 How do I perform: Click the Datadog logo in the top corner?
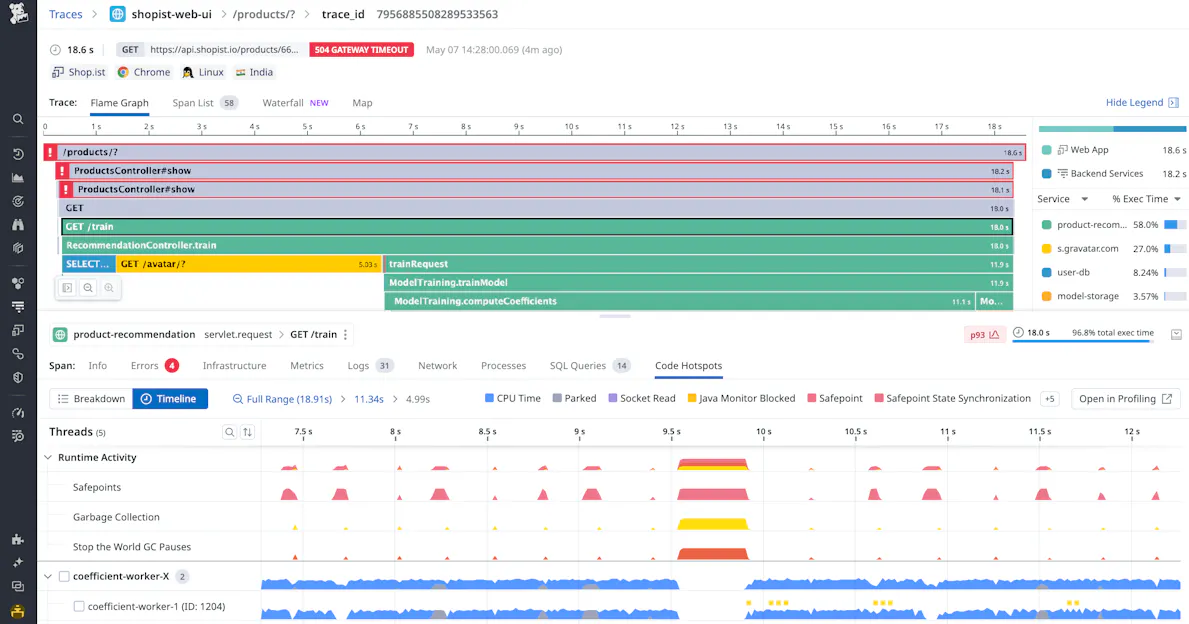[x=17, y=15]
